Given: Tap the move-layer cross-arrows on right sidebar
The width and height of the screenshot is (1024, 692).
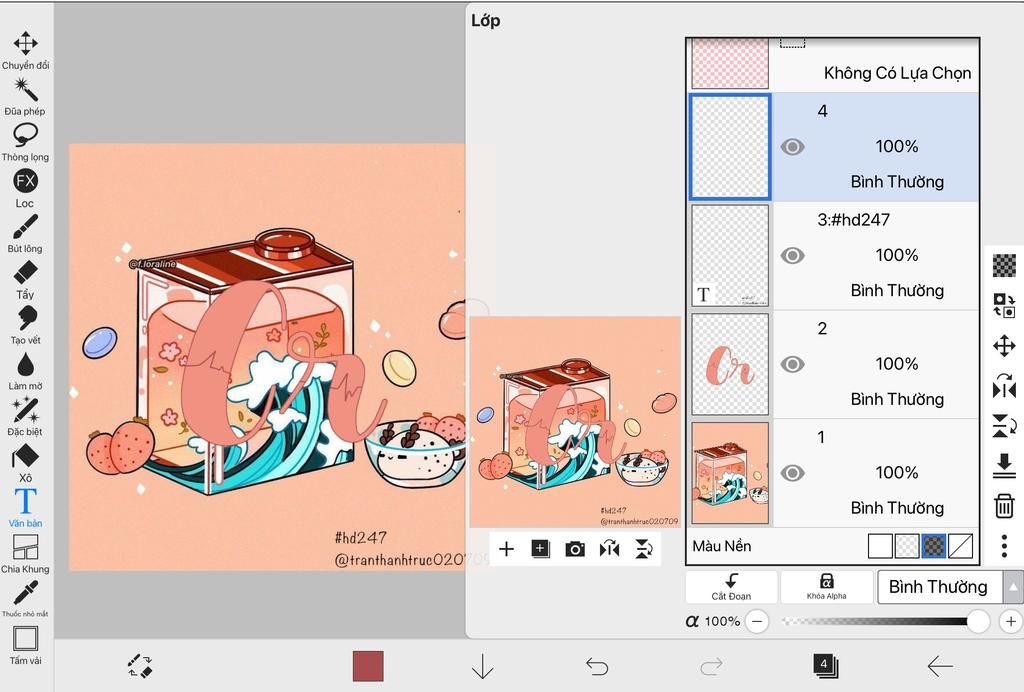Looking at the screenshot, I should (1004, 345).
